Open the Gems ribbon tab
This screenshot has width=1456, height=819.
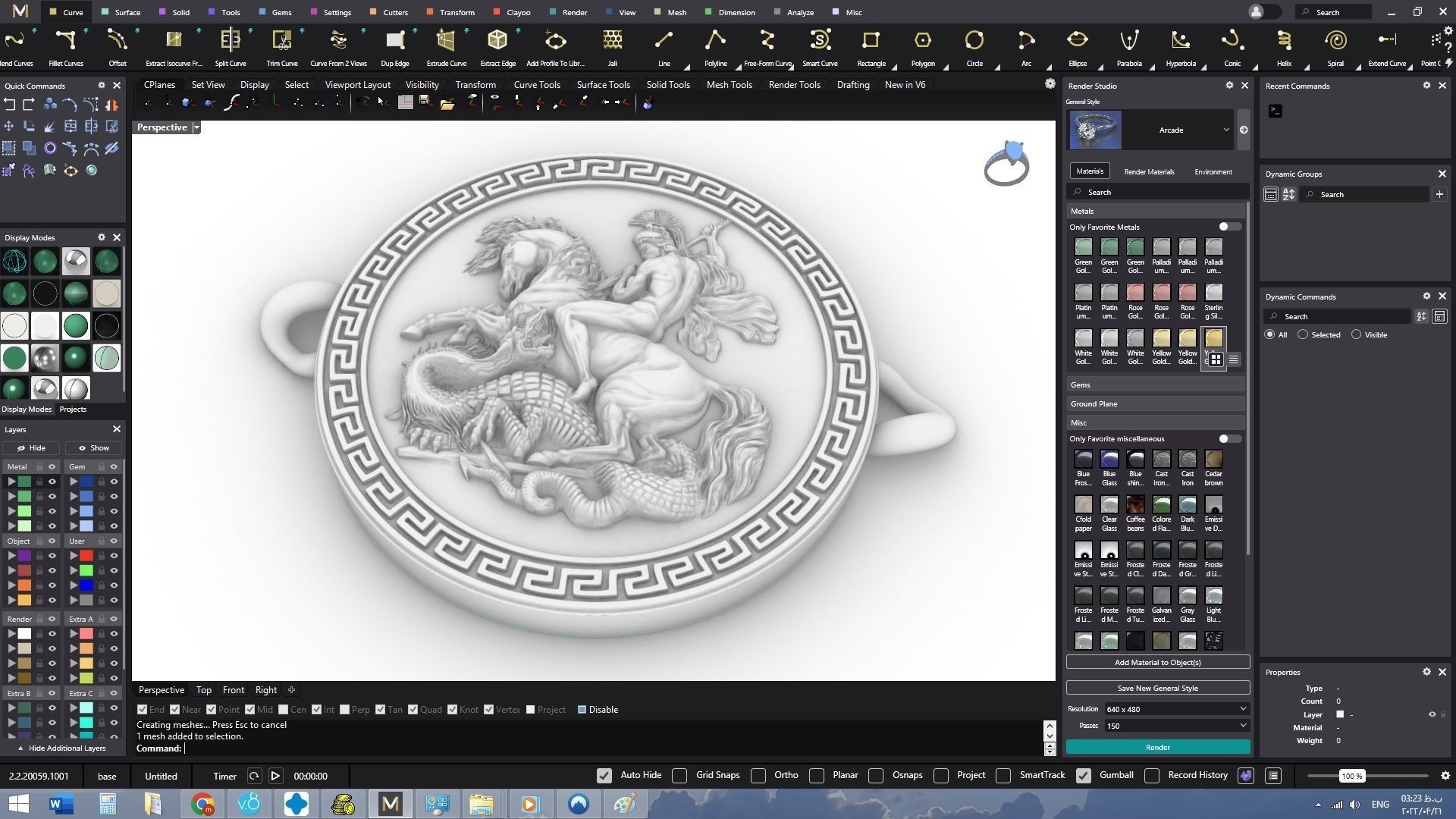point(281,12)
